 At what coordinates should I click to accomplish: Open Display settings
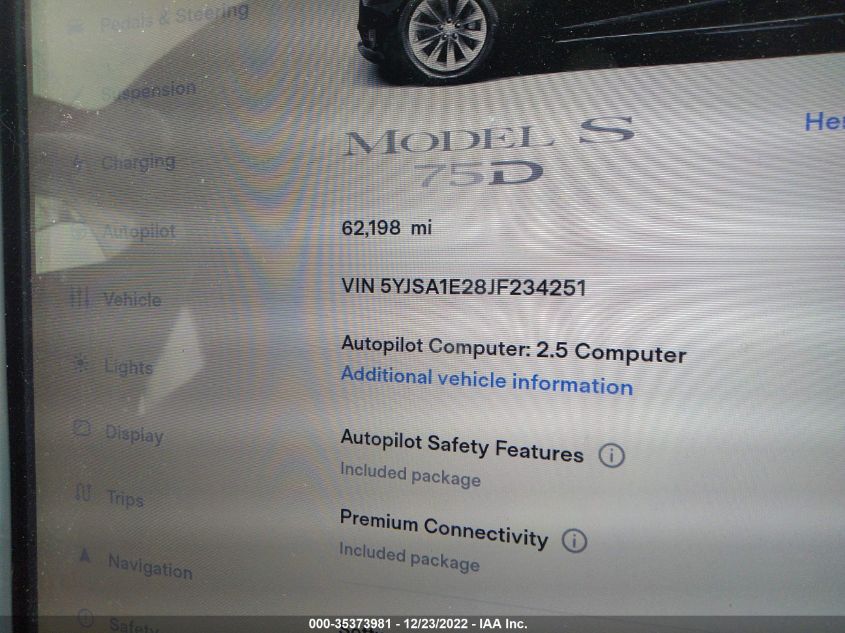[x=134, y=434]
